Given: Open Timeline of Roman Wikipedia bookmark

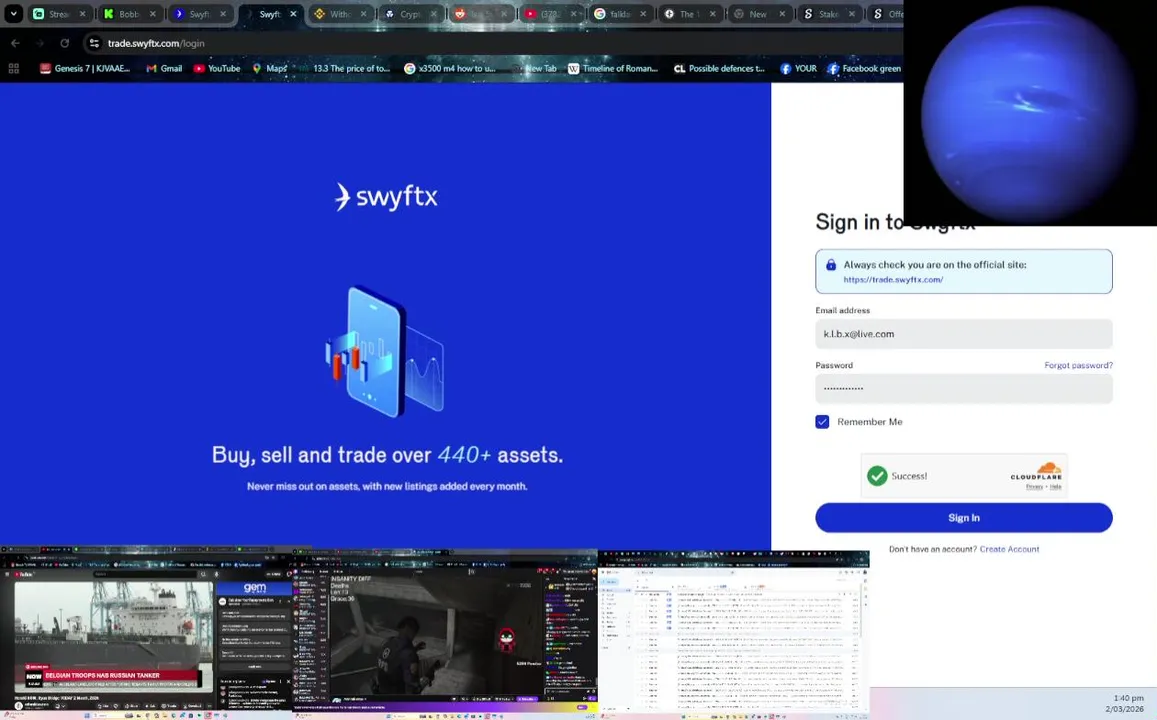Looking at the screenshot, I should (x=612, y=69).
